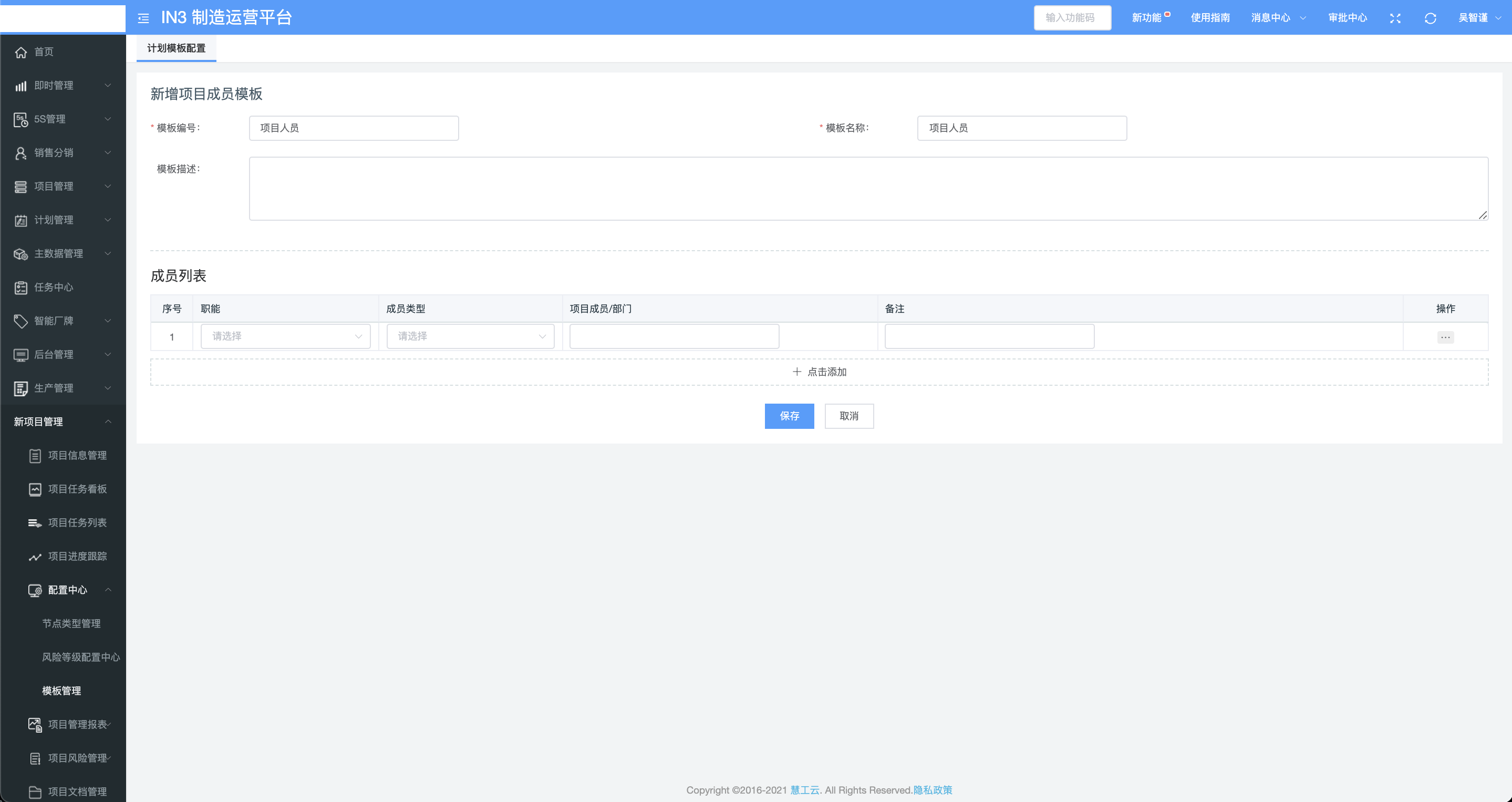Select the 计划模板配置 tab
The width and height of the screenshot is (1512, 802).
(x=176, y=48)
